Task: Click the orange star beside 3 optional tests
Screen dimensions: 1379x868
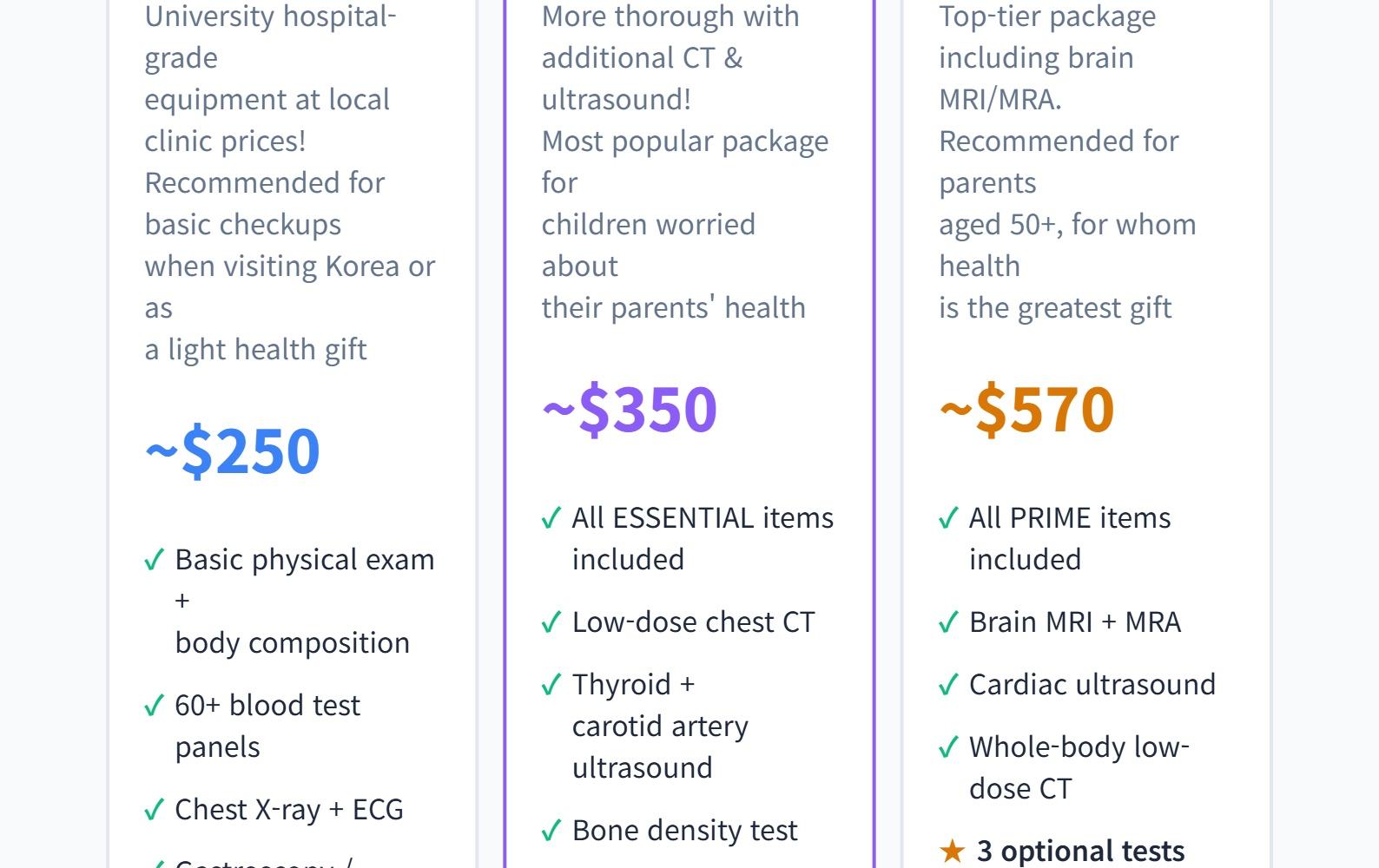Action: tap(952, 852)
